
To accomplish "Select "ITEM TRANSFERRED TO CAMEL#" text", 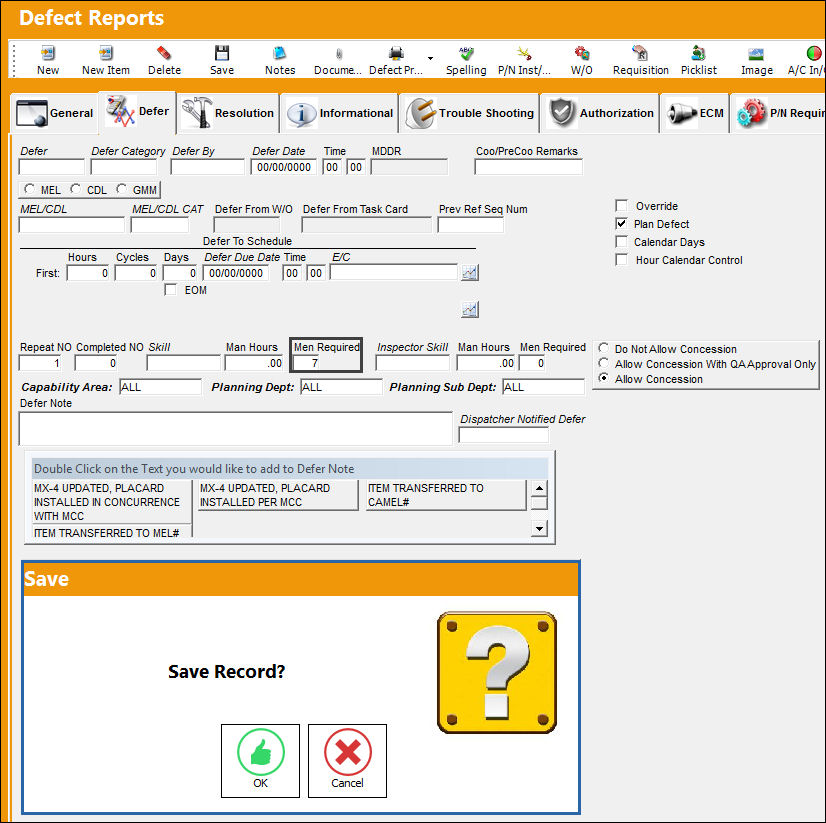I will [x=446, y=495].
